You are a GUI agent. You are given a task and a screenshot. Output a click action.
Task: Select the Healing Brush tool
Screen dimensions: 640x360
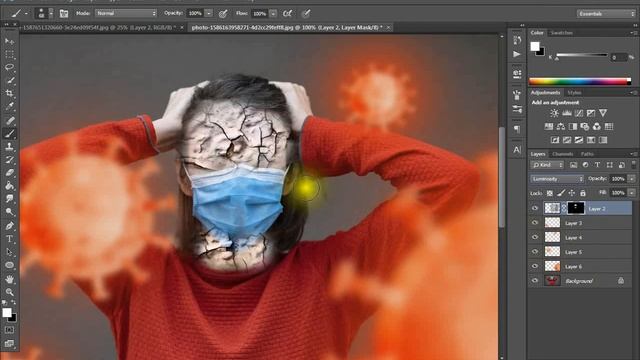[x=9, y=120]
